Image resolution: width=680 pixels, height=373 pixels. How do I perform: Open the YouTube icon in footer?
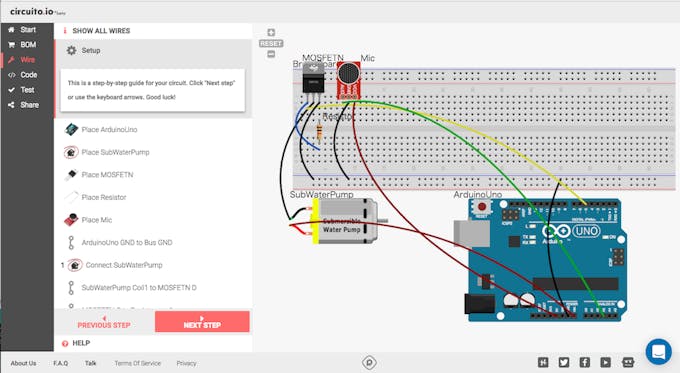click(605, 362)
